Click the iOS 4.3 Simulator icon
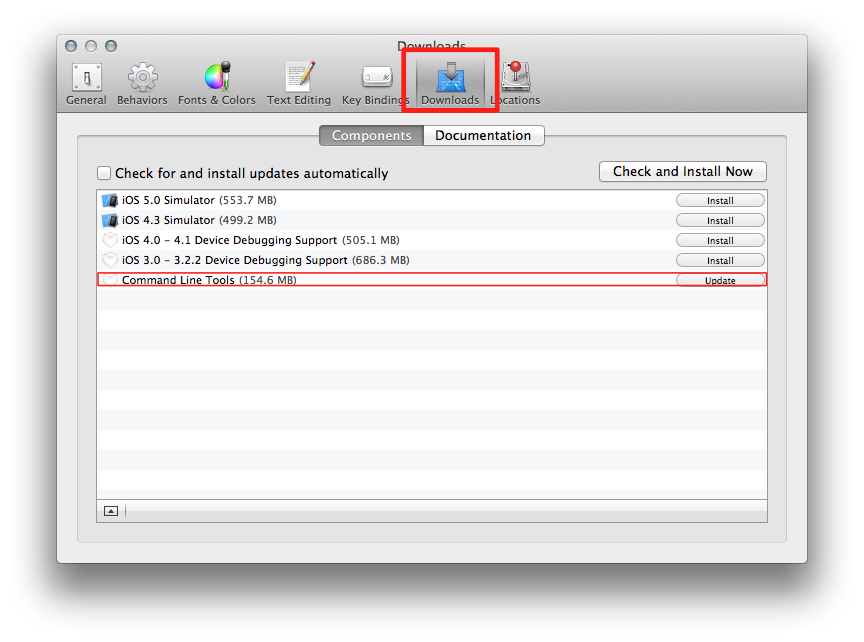The height and width of the screenshot is (642, 864). pyautogui.click(x=110, y=220)
